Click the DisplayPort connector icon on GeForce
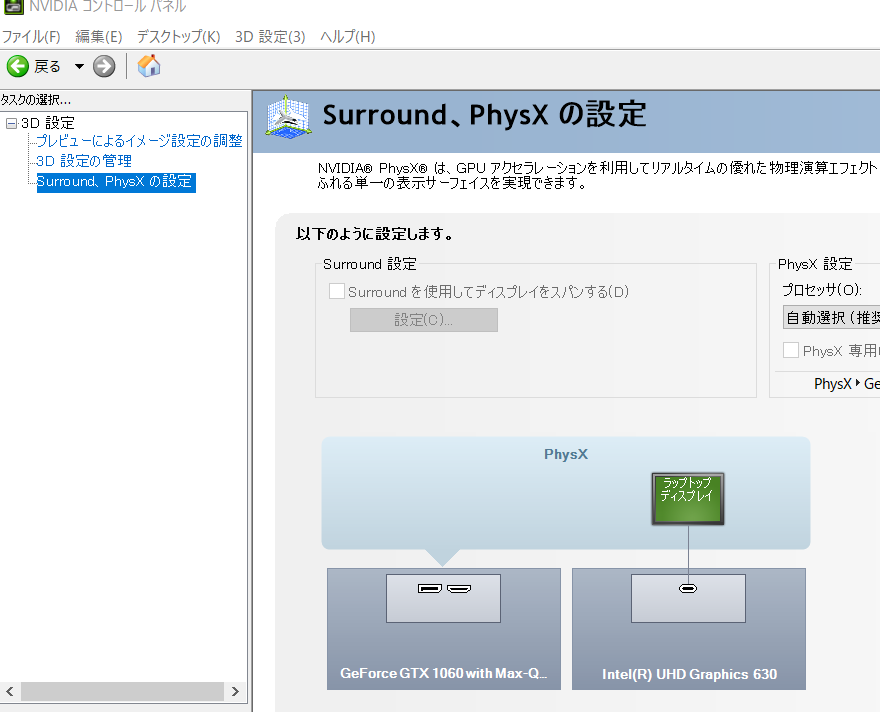 pyautogui.click(x=429, y=589)
